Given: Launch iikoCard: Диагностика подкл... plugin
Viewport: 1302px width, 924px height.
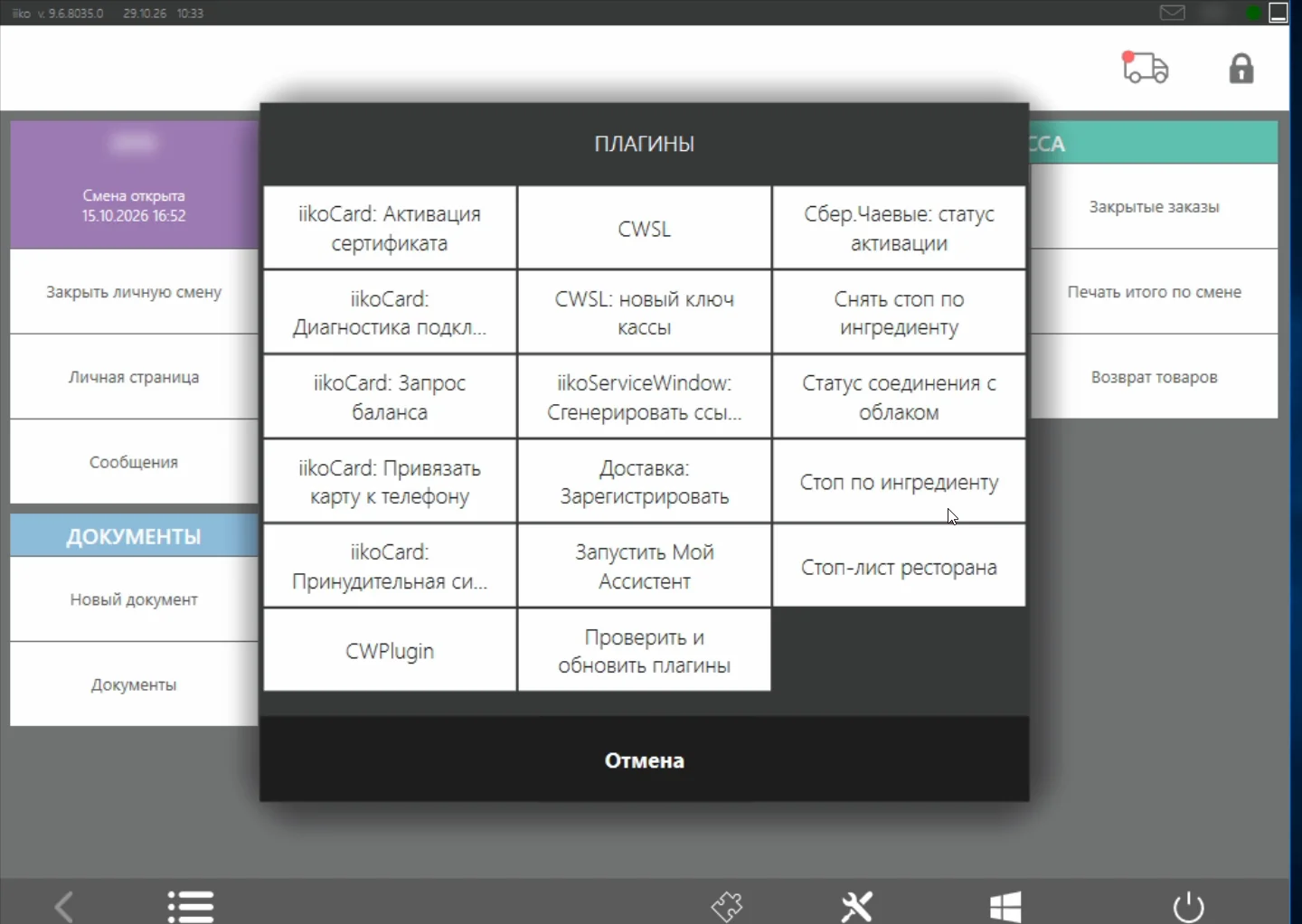Looking at the screenshot, I should point(390,313).
